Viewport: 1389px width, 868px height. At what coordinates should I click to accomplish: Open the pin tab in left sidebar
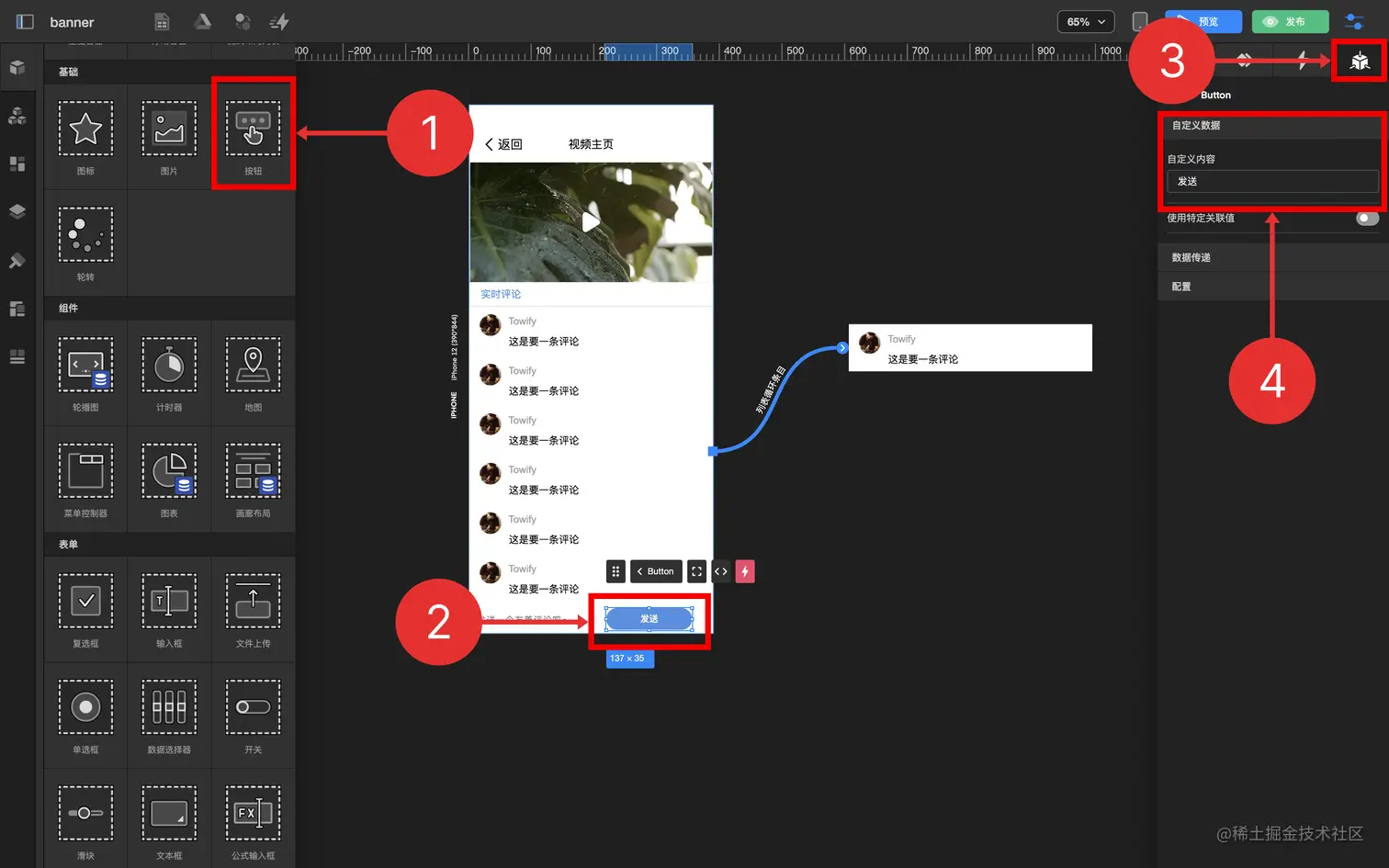point(17,261)
